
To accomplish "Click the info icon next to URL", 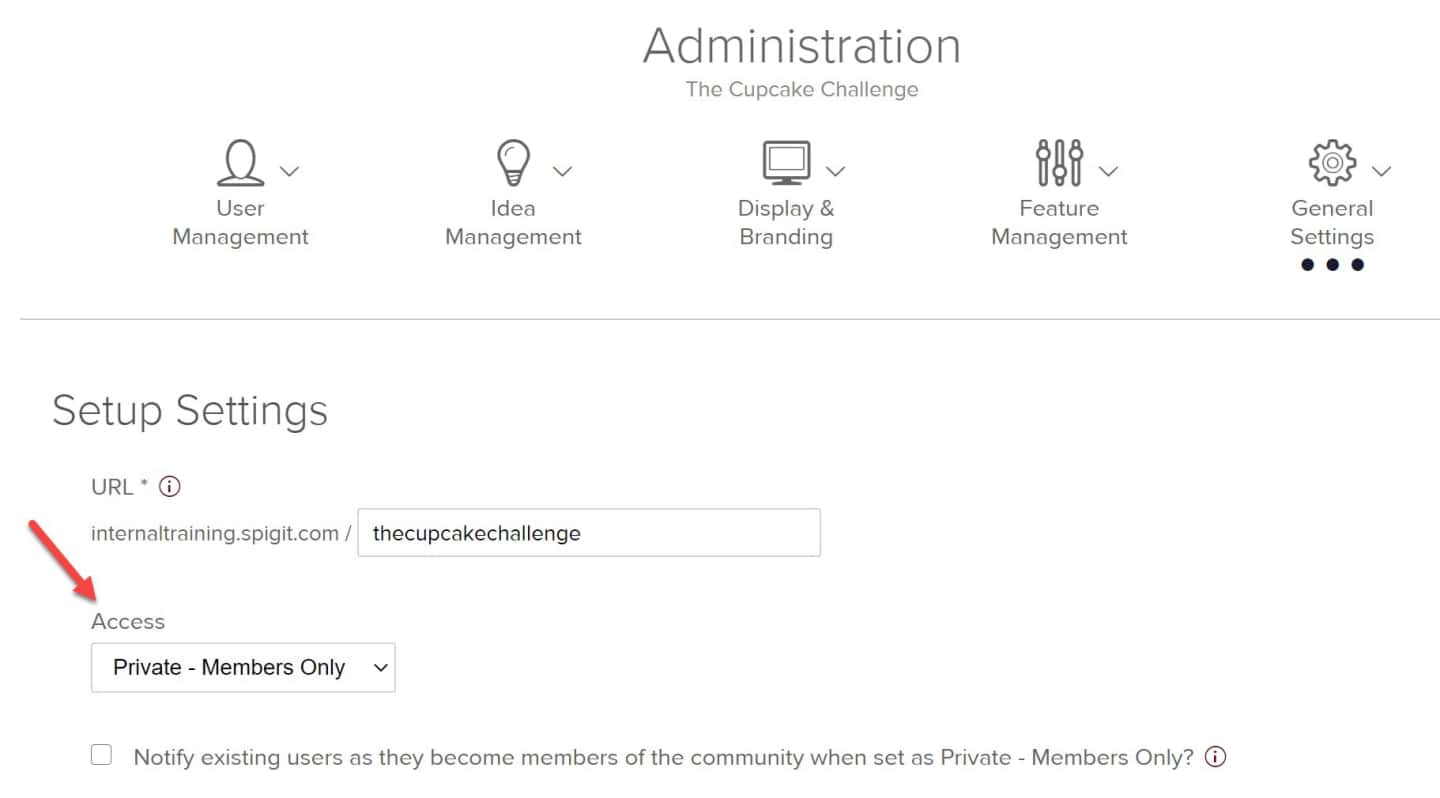I will pos(170,487).
